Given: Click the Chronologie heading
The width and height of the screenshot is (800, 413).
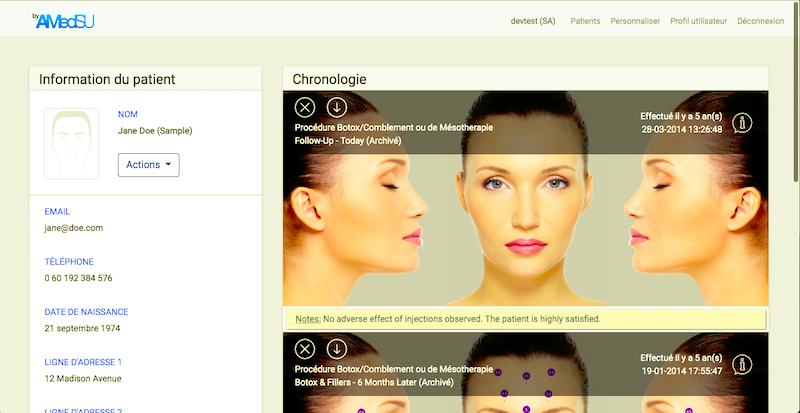Looking at the screenshot, I should [329, 79].
